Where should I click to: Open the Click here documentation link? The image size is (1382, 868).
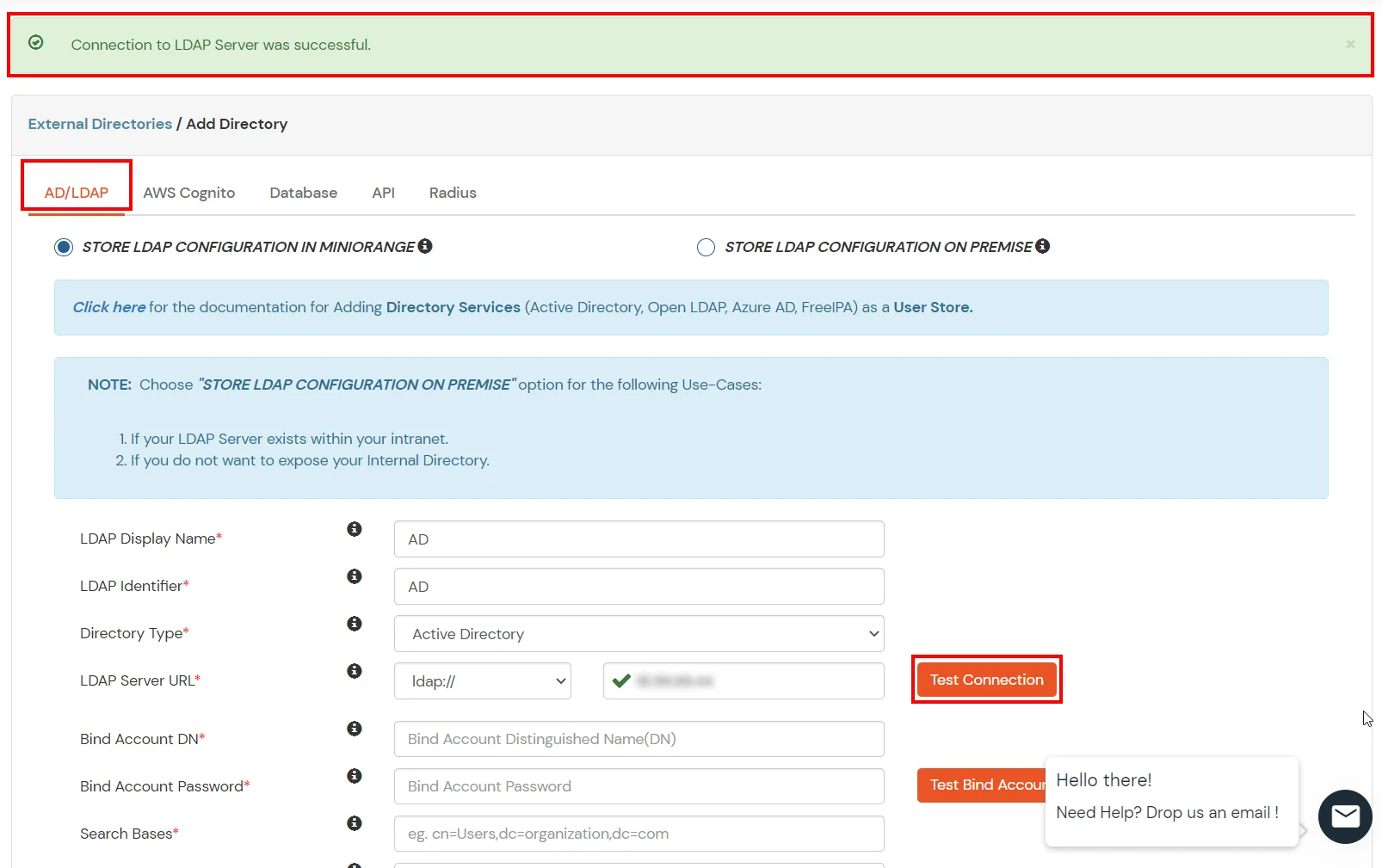[109, 307]
